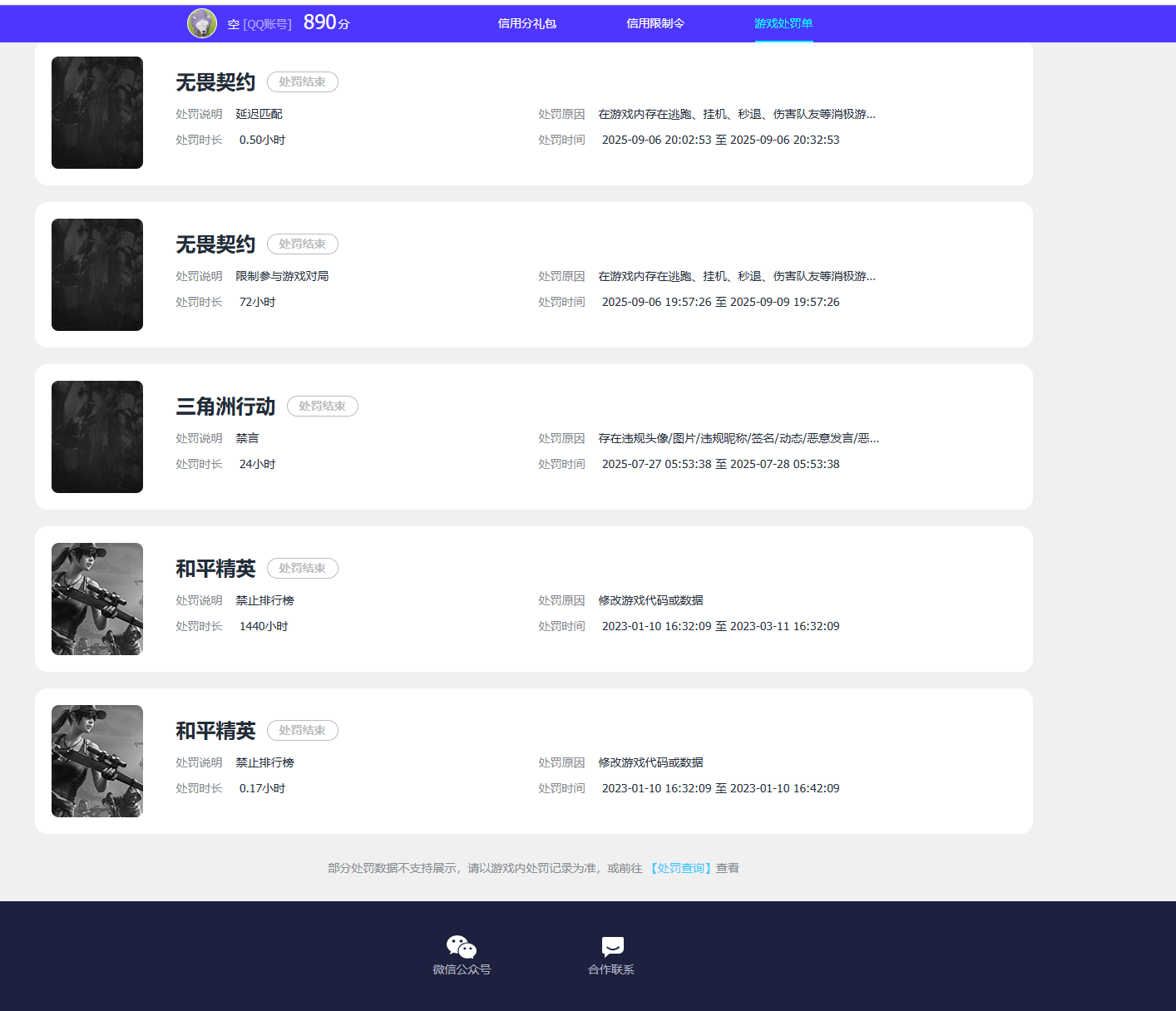The height and width of the screenshot is (1011, 1176).
Task: Select the 延迟匹配 penalty description
Action: coord(259,114)
